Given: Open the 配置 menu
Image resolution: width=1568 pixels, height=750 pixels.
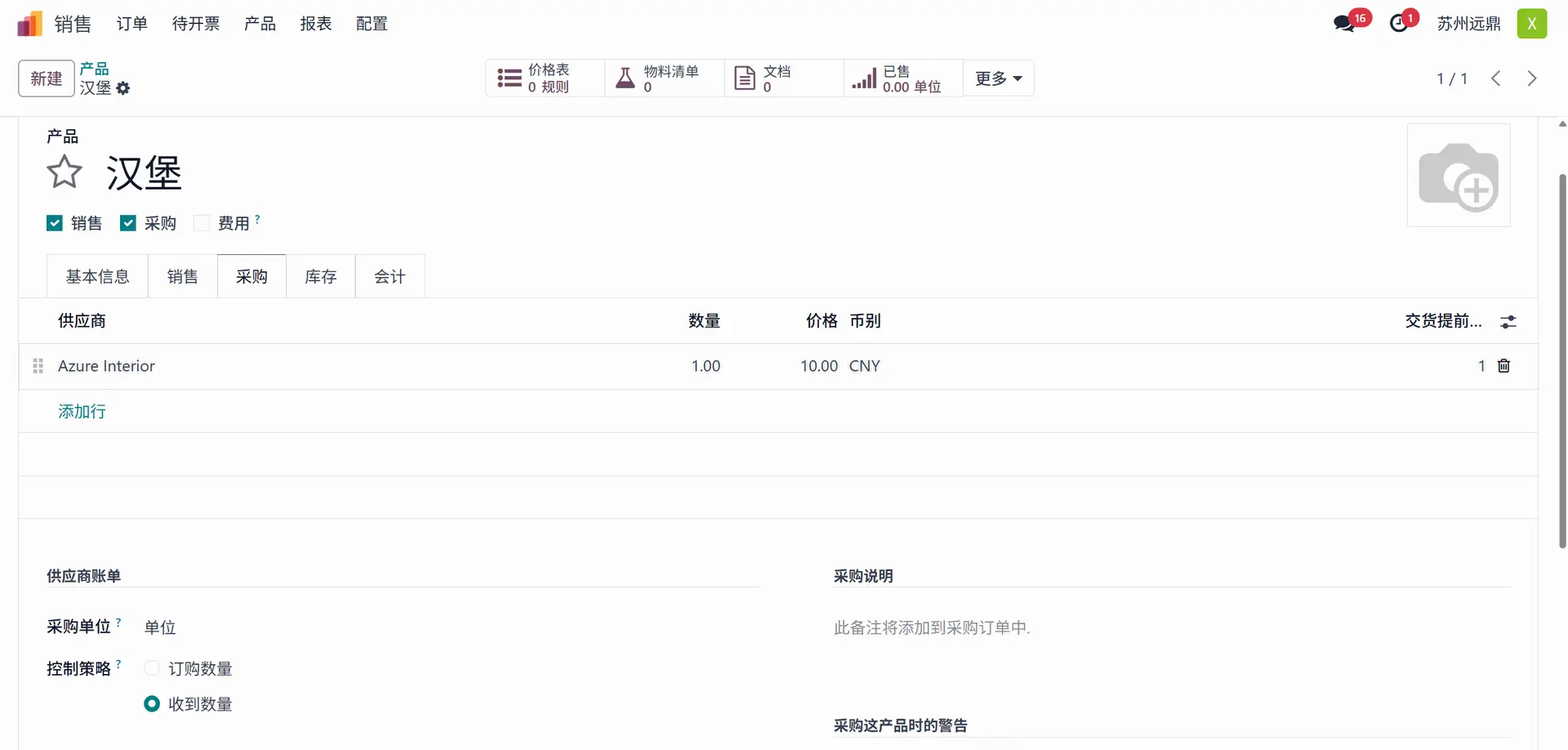Looking at the screenshot, I should click(372, 24).
